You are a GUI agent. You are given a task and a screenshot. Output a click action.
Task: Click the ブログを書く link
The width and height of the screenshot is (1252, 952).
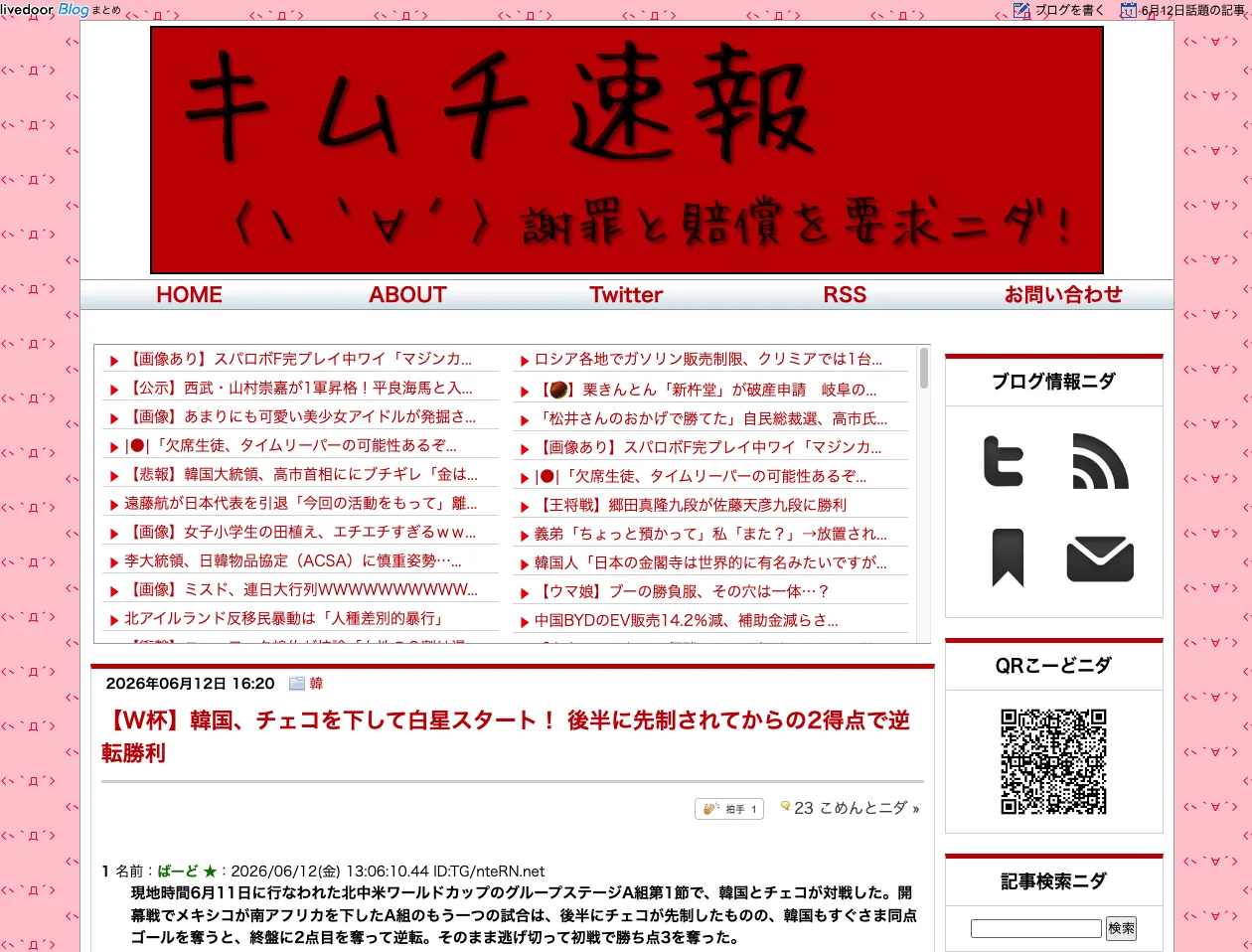tap(1069, 10)
